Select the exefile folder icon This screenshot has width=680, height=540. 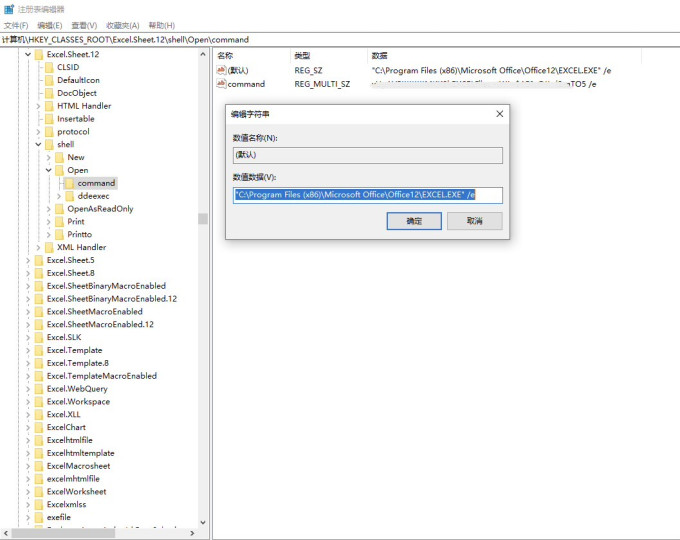(39, 517)
